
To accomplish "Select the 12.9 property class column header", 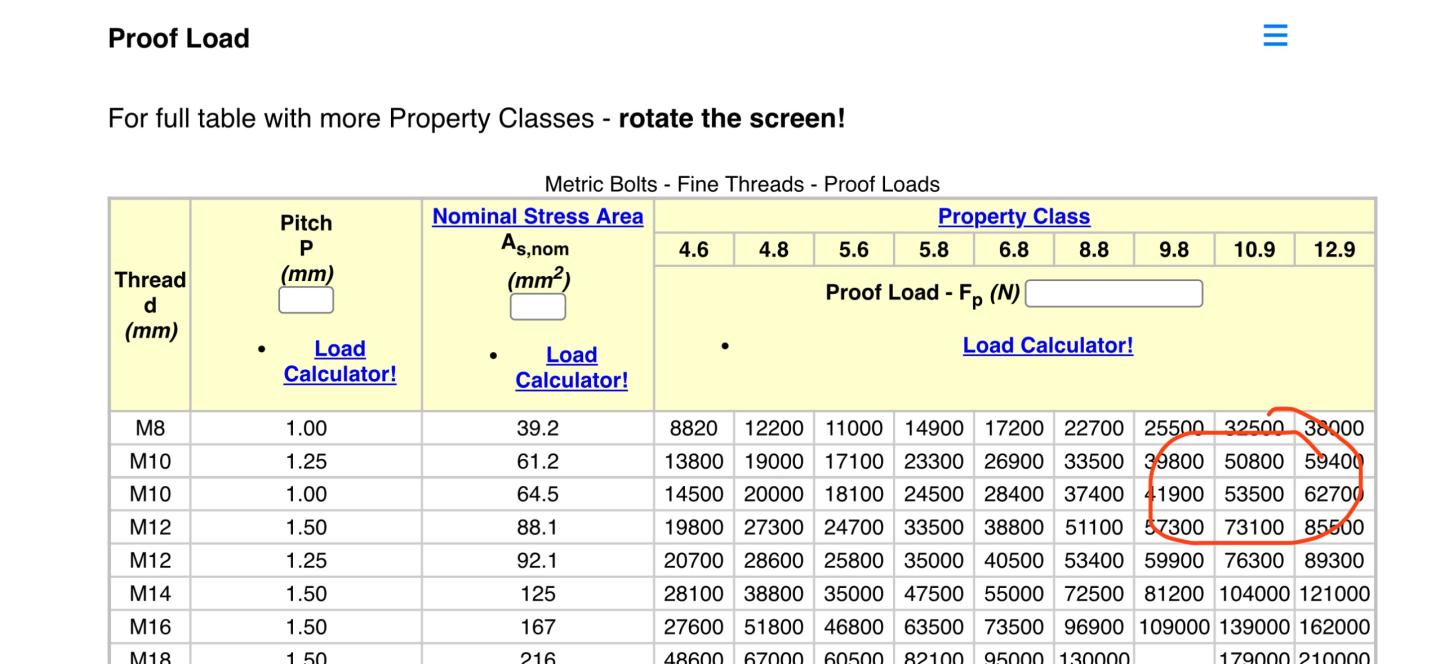I will [x=1334, y=250].
